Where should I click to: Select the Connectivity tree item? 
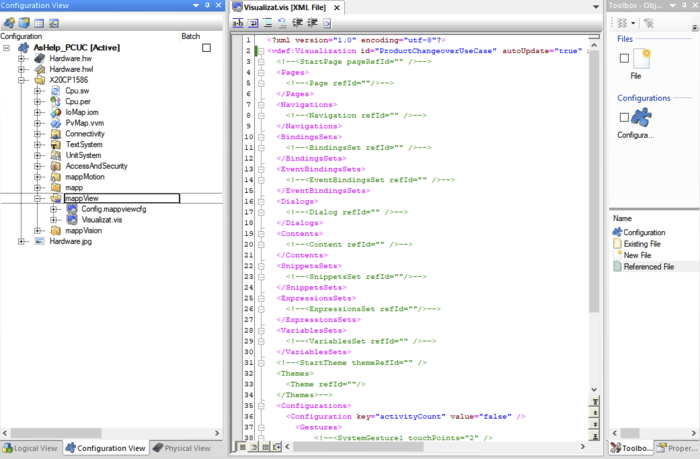(85, 134)
